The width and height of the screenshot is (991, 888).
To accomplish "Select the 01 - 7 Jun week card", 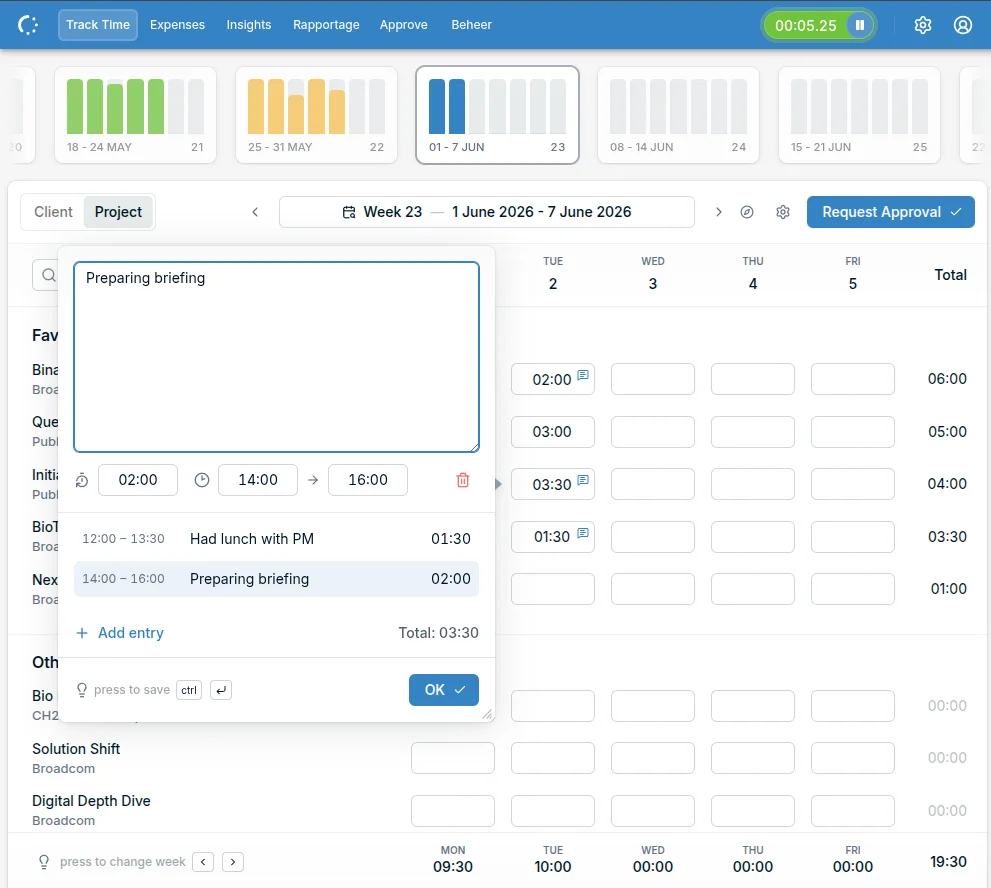I will tap(497, 115).
